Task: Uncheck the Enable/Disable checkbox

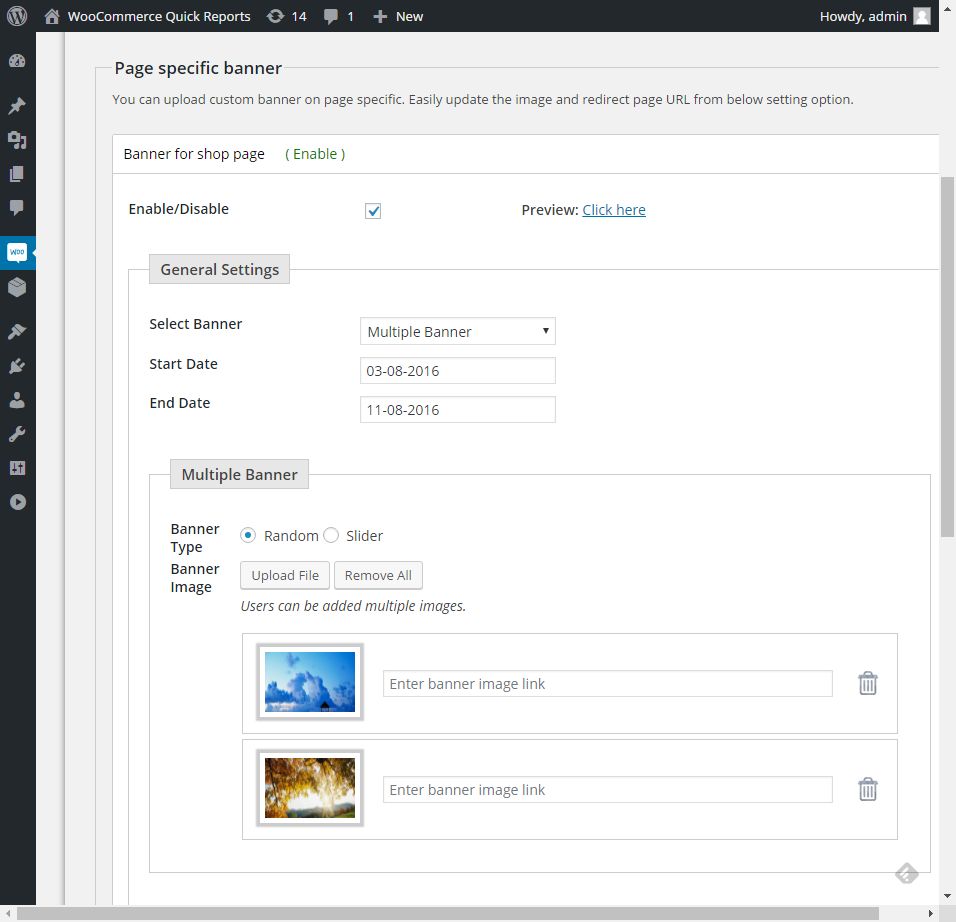Action: 373,211
